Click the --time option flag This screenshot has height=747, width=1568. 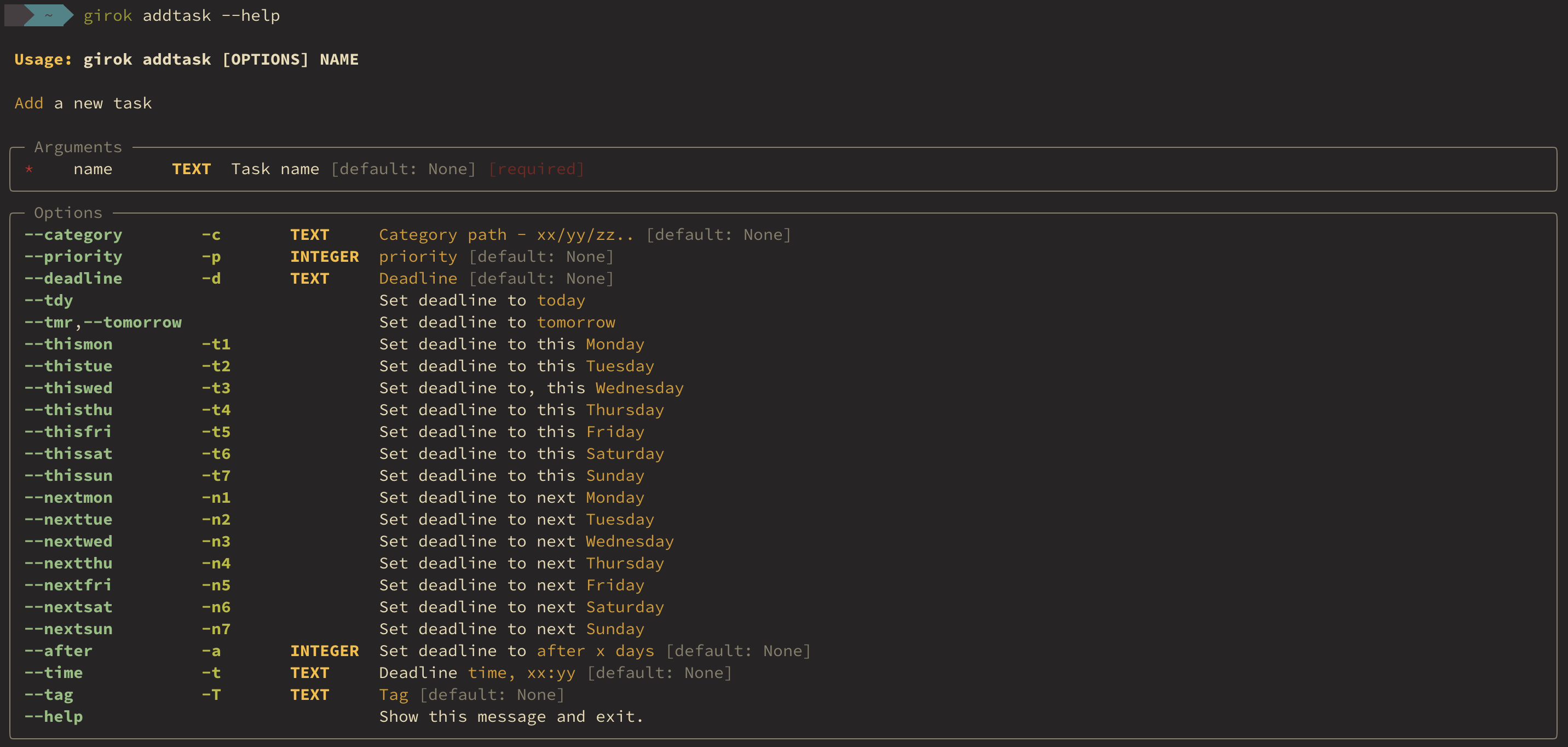[x=54, y=673]
